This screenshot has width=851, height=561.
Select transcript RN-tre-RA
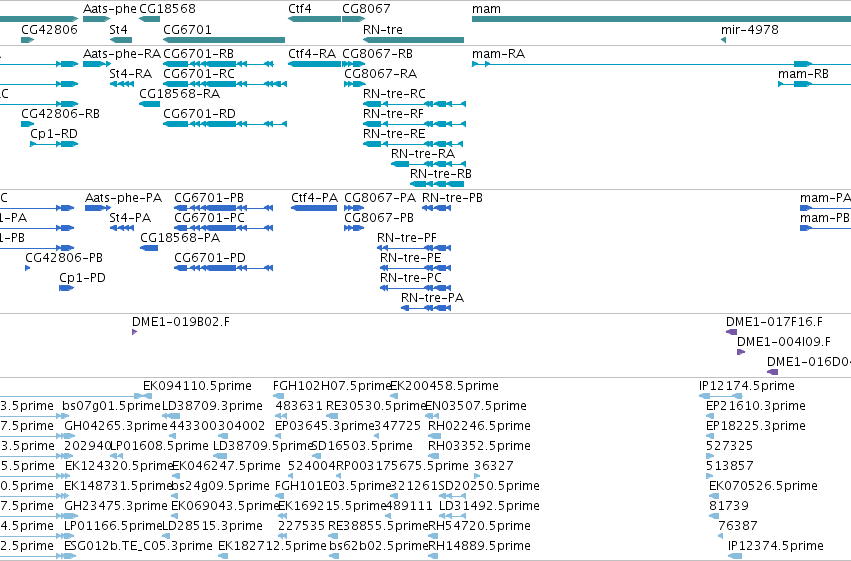tap(428, 164)
